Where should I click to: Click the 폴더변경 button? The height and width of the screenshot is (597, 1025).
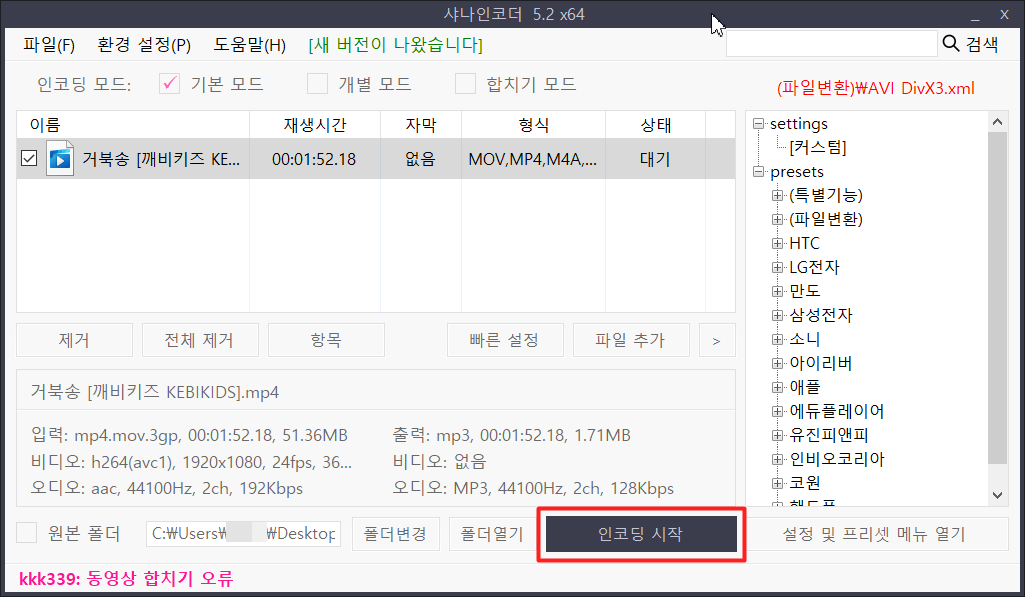click(x=395, y=534)
